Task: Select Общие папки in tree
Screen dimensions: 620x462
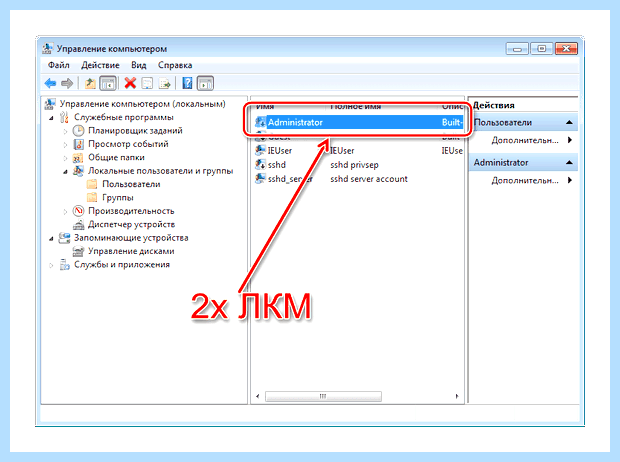Action: [x=116, y=157]
